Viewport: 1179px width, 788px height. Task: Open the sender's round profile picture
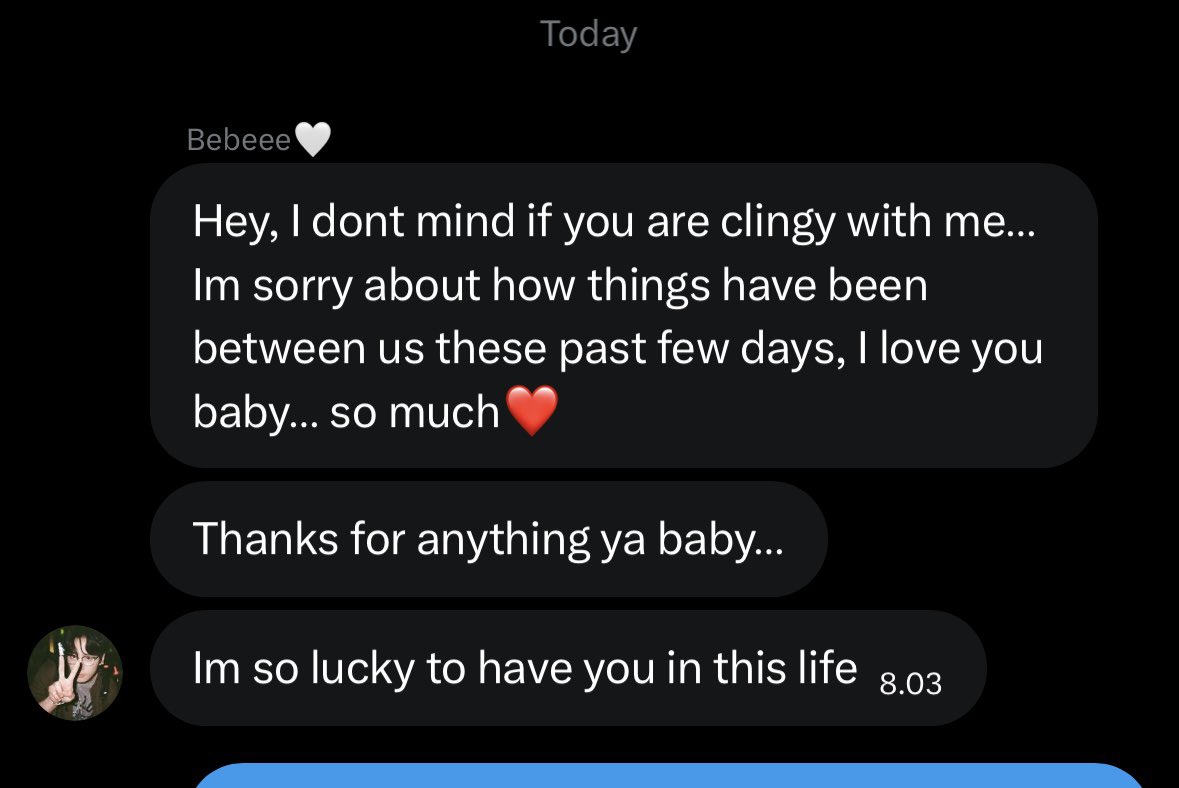pos(75,673)
